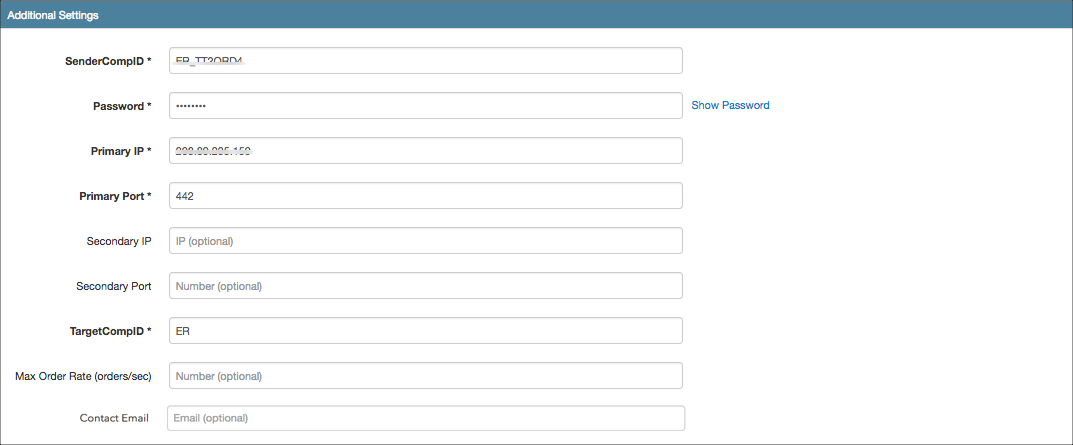Click the Show Password link

coord(730,105)
